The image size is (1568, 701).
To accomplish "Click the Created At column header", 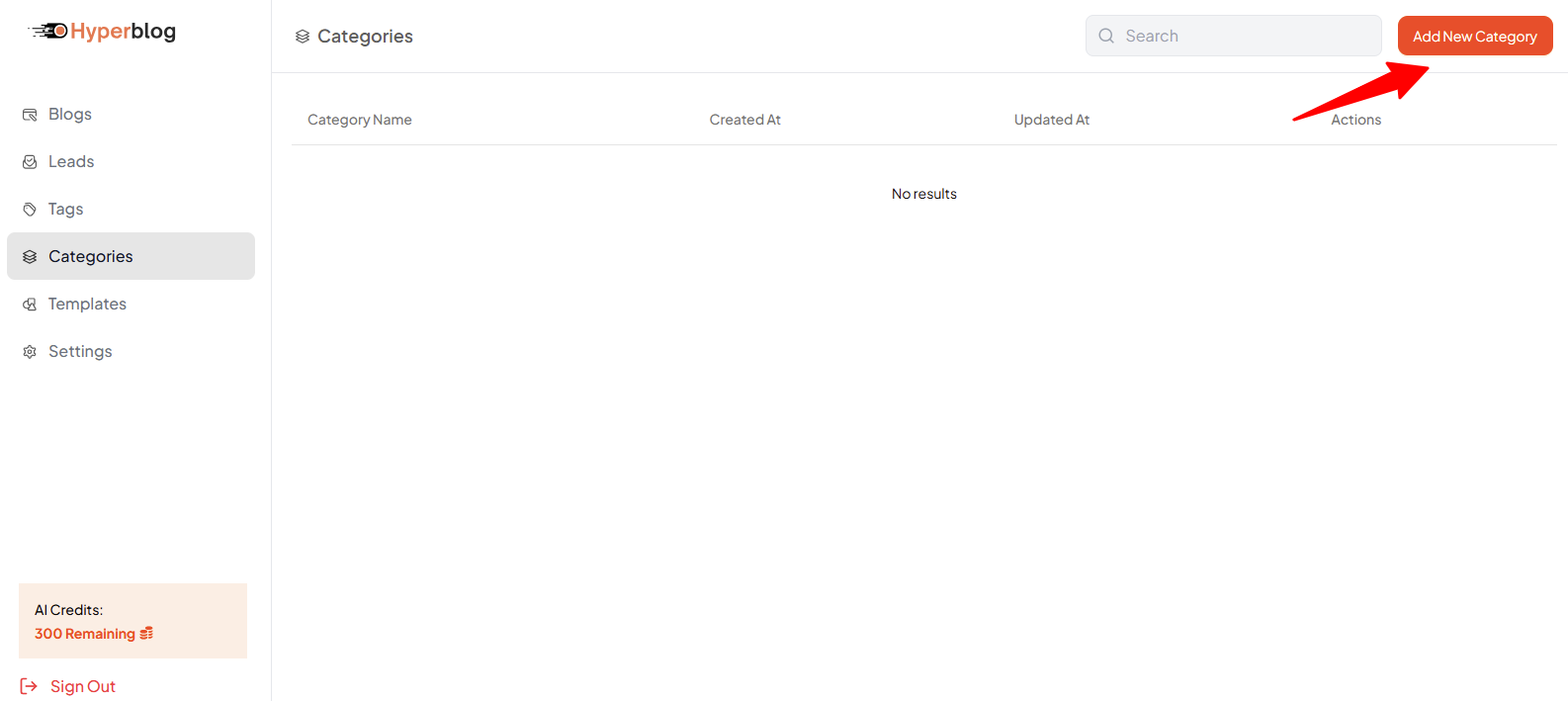I will [x=745, y=120].
